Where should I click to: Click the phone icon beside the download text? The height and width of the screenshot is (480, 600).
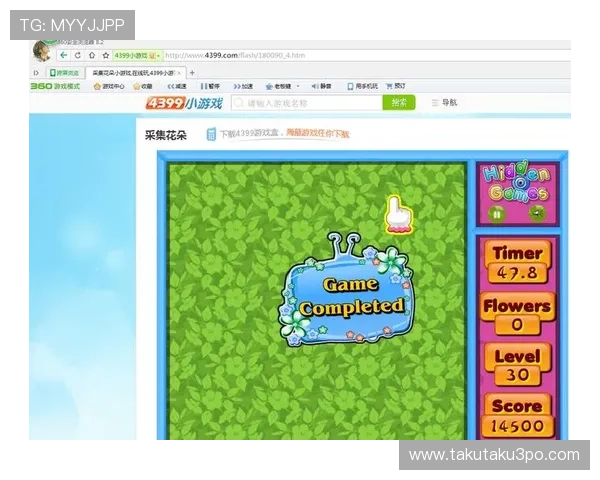pos(211,134)
